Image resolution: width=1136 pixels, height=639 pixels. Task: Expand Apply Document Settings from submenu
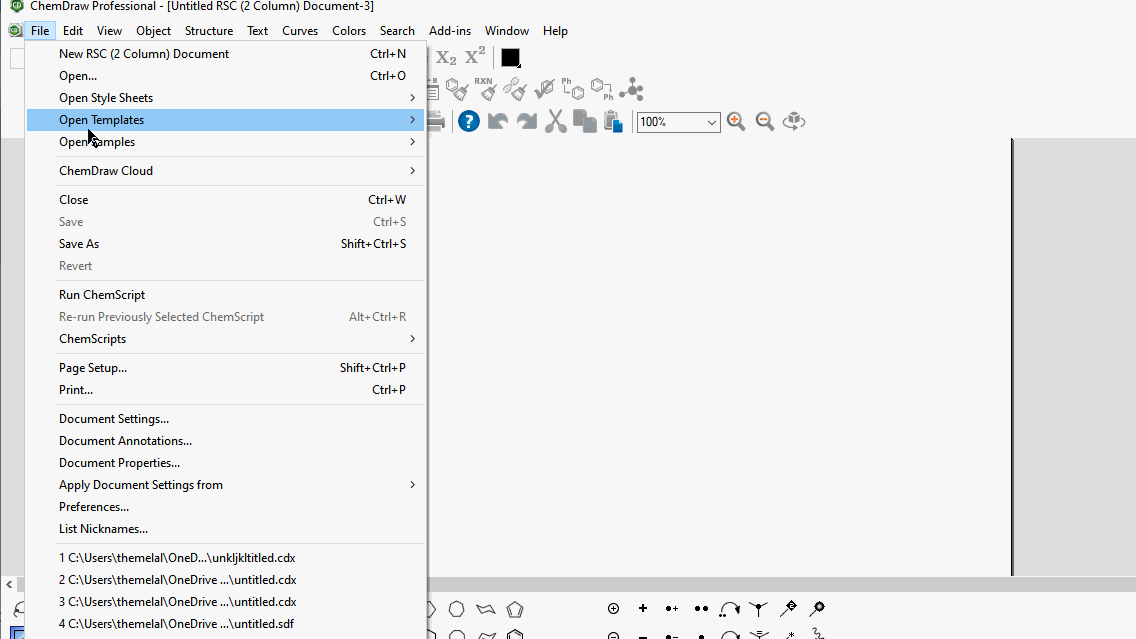pos(225,485)
